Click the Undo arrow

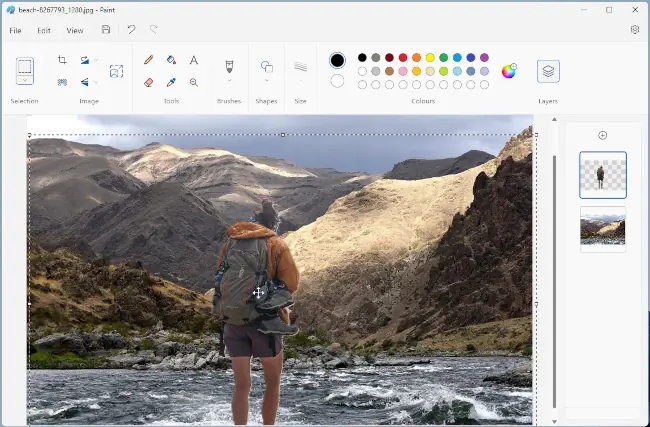[x=131, y=29]
